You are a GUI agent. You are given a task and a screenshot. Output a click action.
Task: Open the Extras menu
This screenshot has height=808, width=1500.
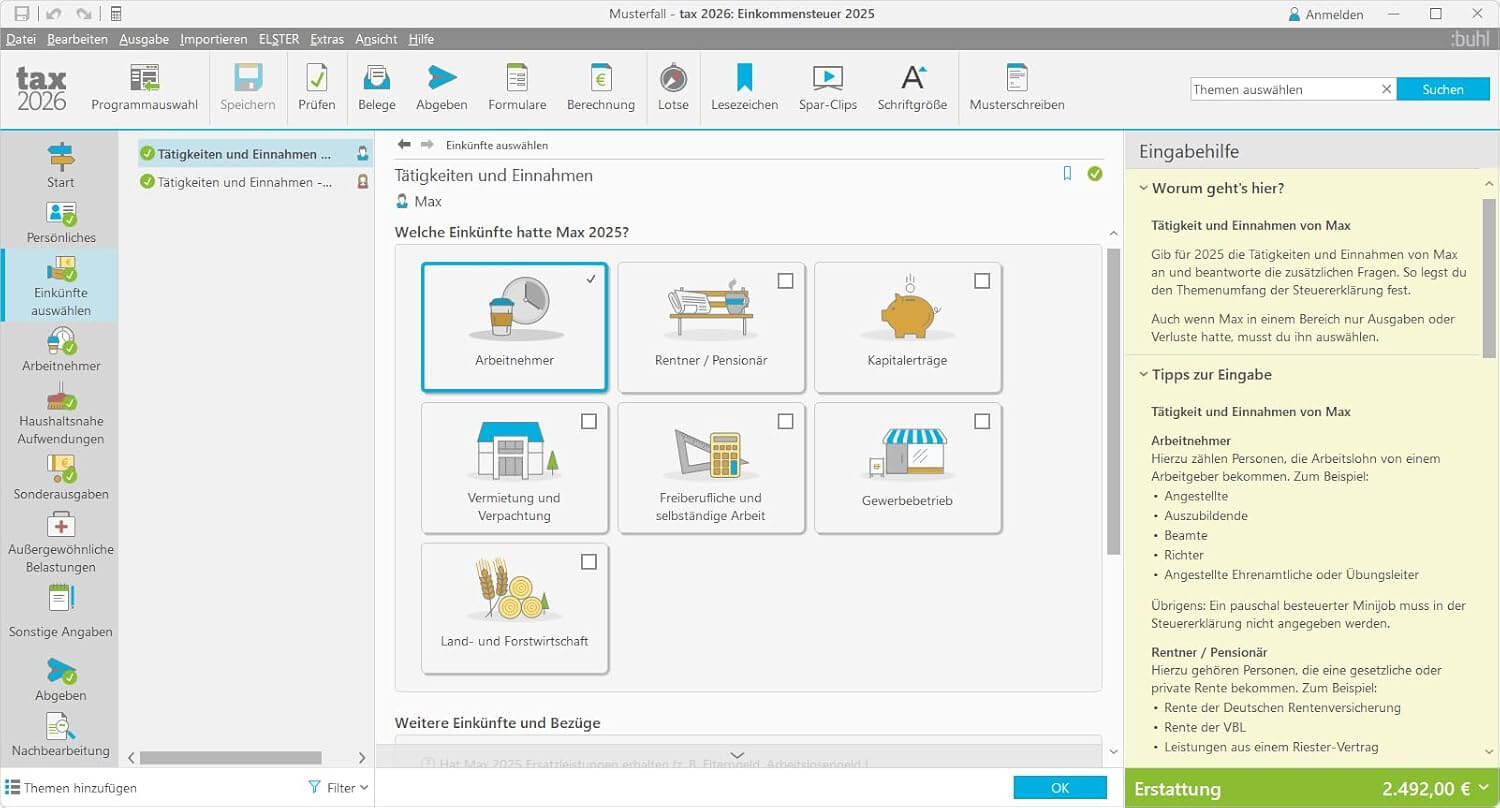point(327,39)
